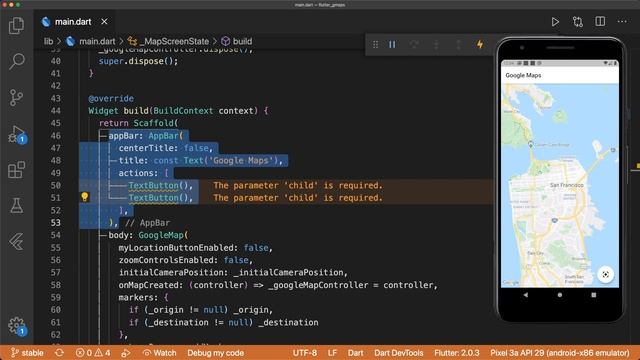Screen dimensions: 640x360
Task: Click the emulator Home navigation button
Action: (560, 295)
